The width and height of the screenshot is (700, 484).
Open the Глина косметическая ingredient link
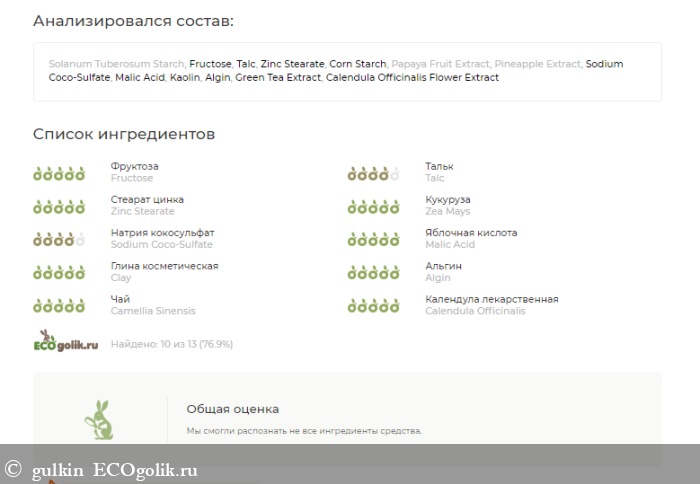tap(164, 266)
